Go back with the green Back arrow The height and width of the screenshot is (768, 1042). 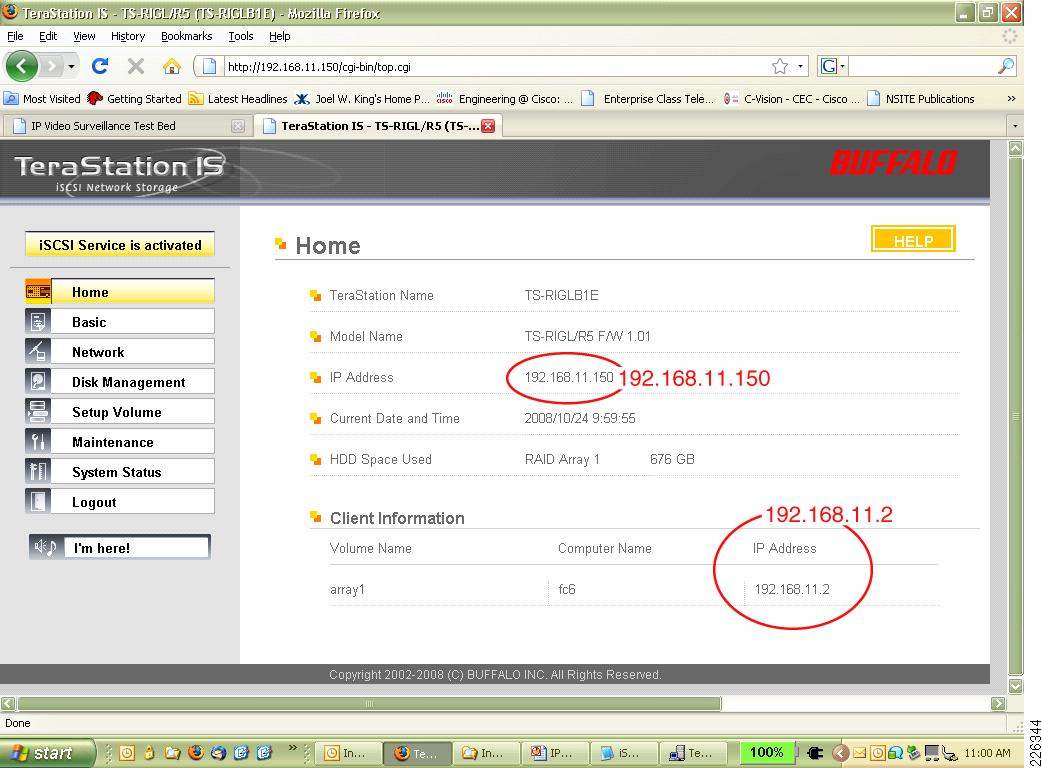[x=21, y=66]
